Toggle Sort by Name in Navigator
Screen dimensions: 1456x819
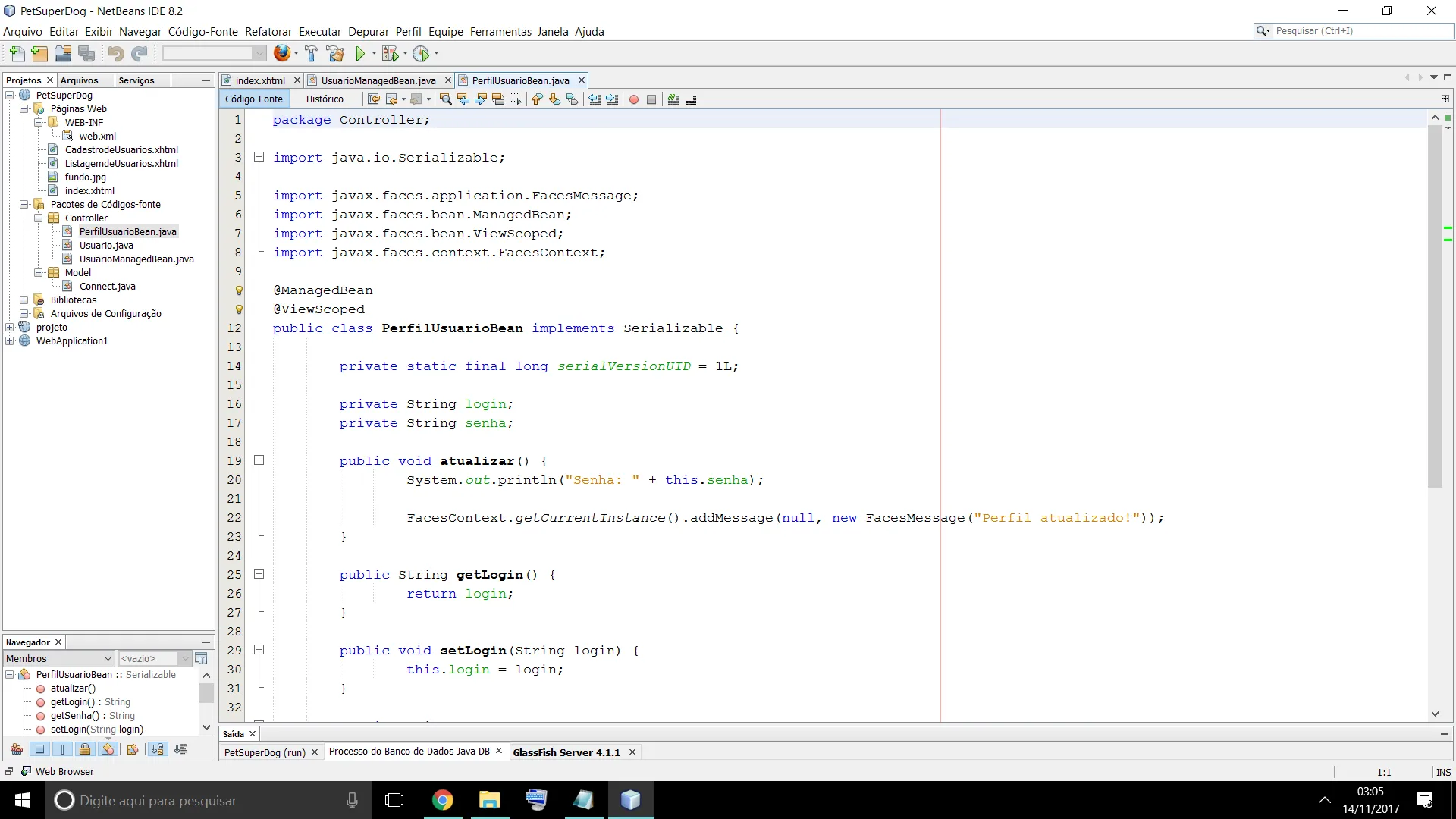tap(157, 749)
